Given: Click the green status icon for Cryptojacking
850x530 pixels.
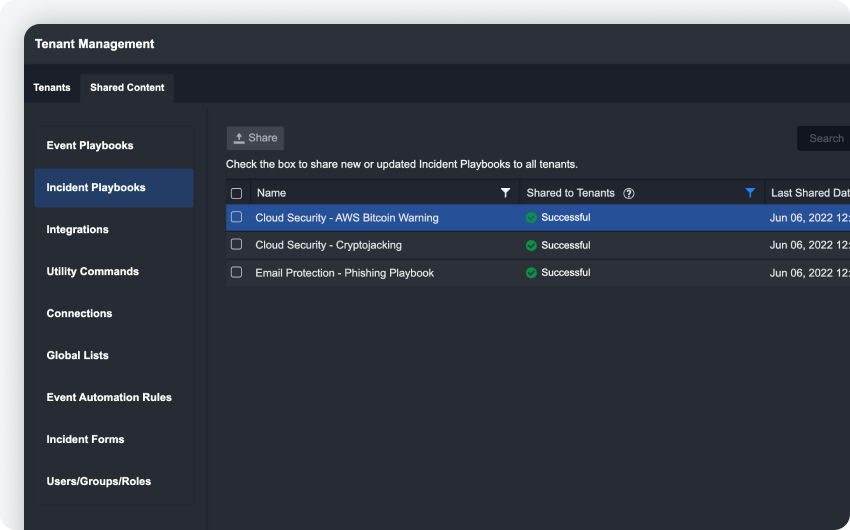Looking at the screenshot, I should [532, 245].
